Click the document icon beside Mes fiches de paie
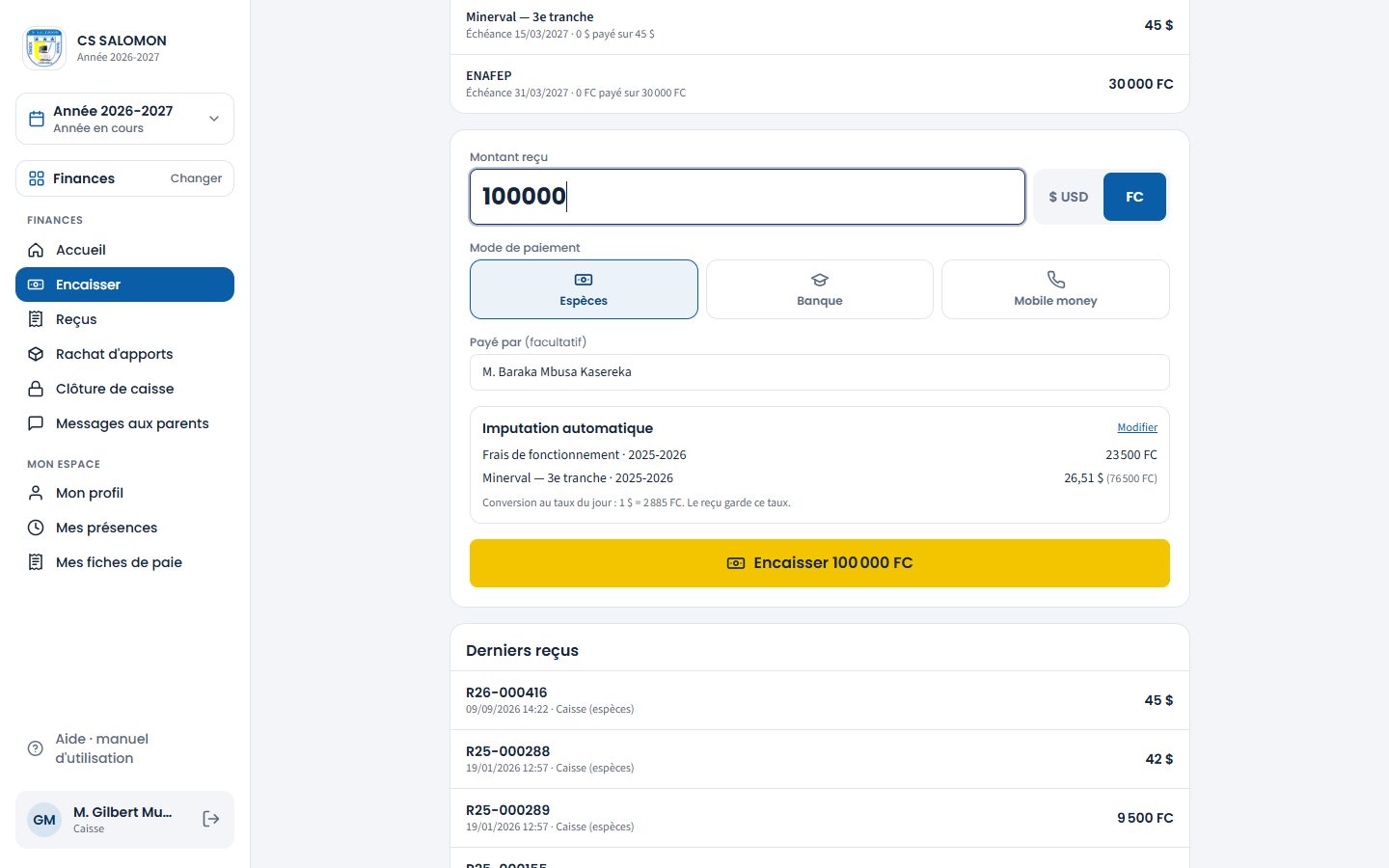The image size is (1389, 868). coord(36,562)
